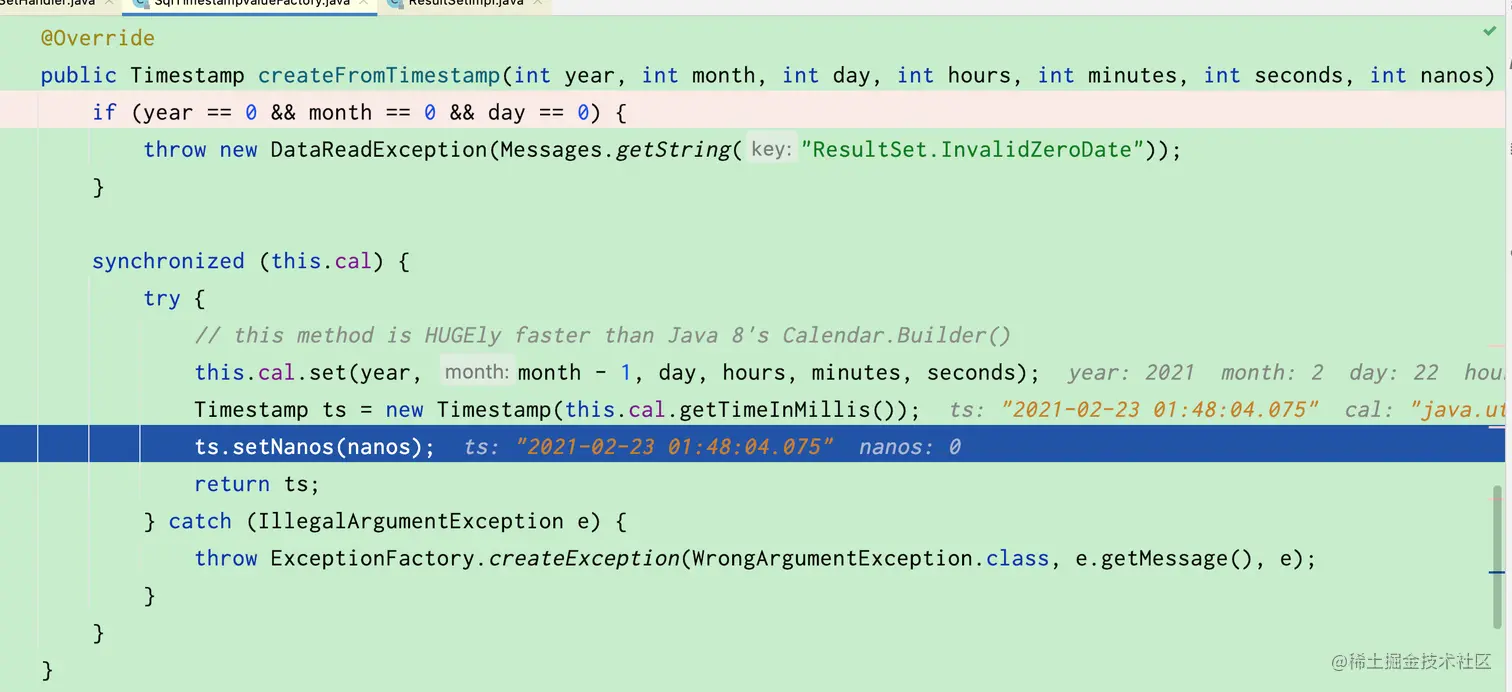The height and width of the screenshot is (692, 1512).
Task: Click 'year == 0' in the if condition
Action: 200,112
